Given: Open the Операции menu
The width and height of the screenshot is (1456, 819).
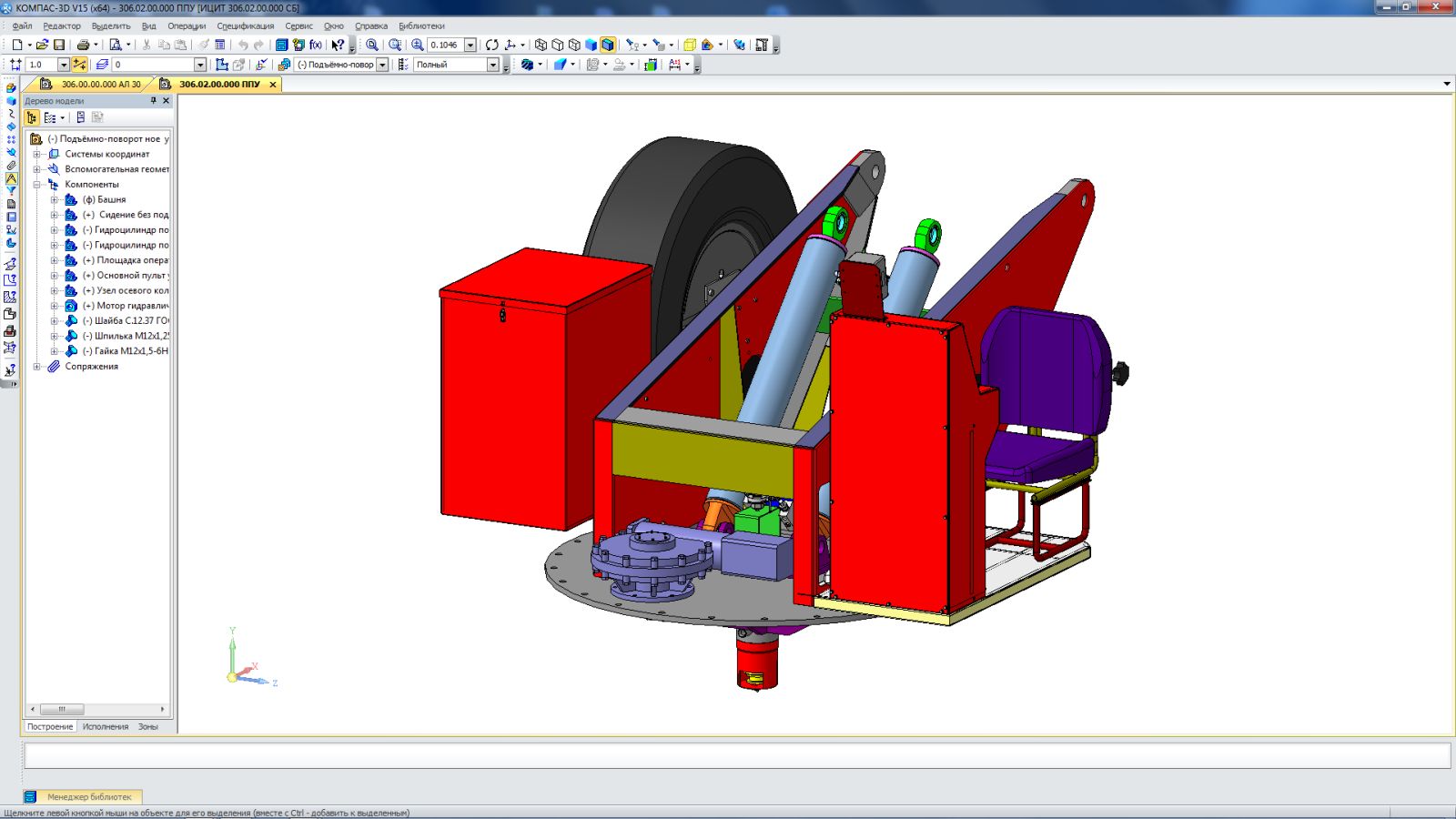Looking at the screenshot, I should pyautogui.click(x=186, y=26).
